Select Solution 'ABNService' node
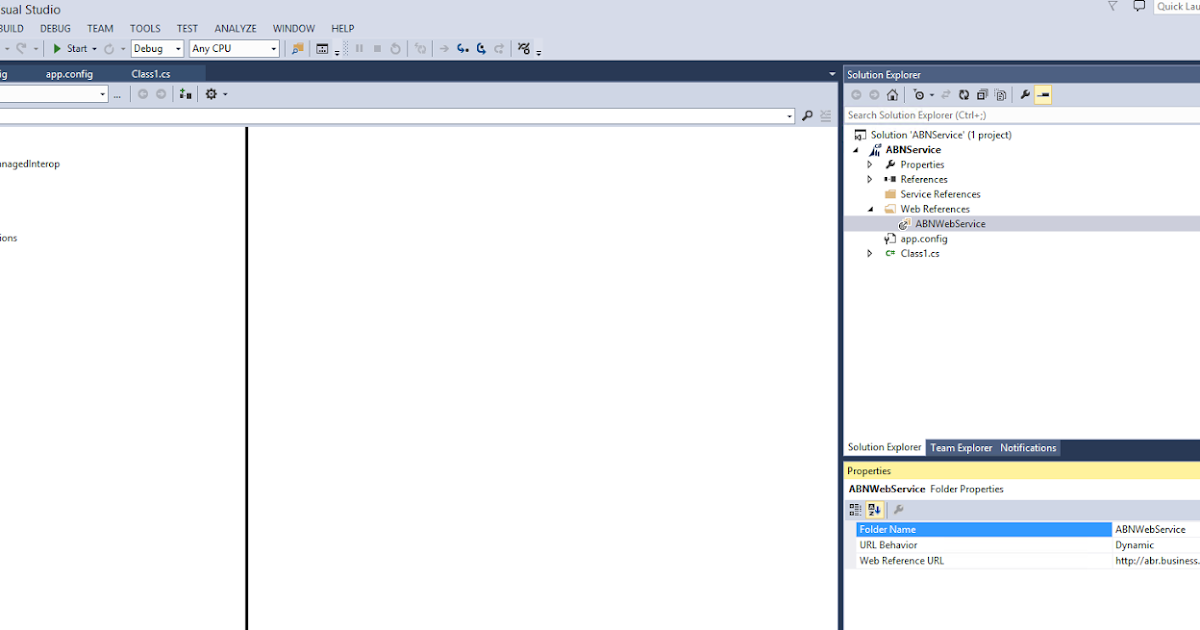 point(941,135)
